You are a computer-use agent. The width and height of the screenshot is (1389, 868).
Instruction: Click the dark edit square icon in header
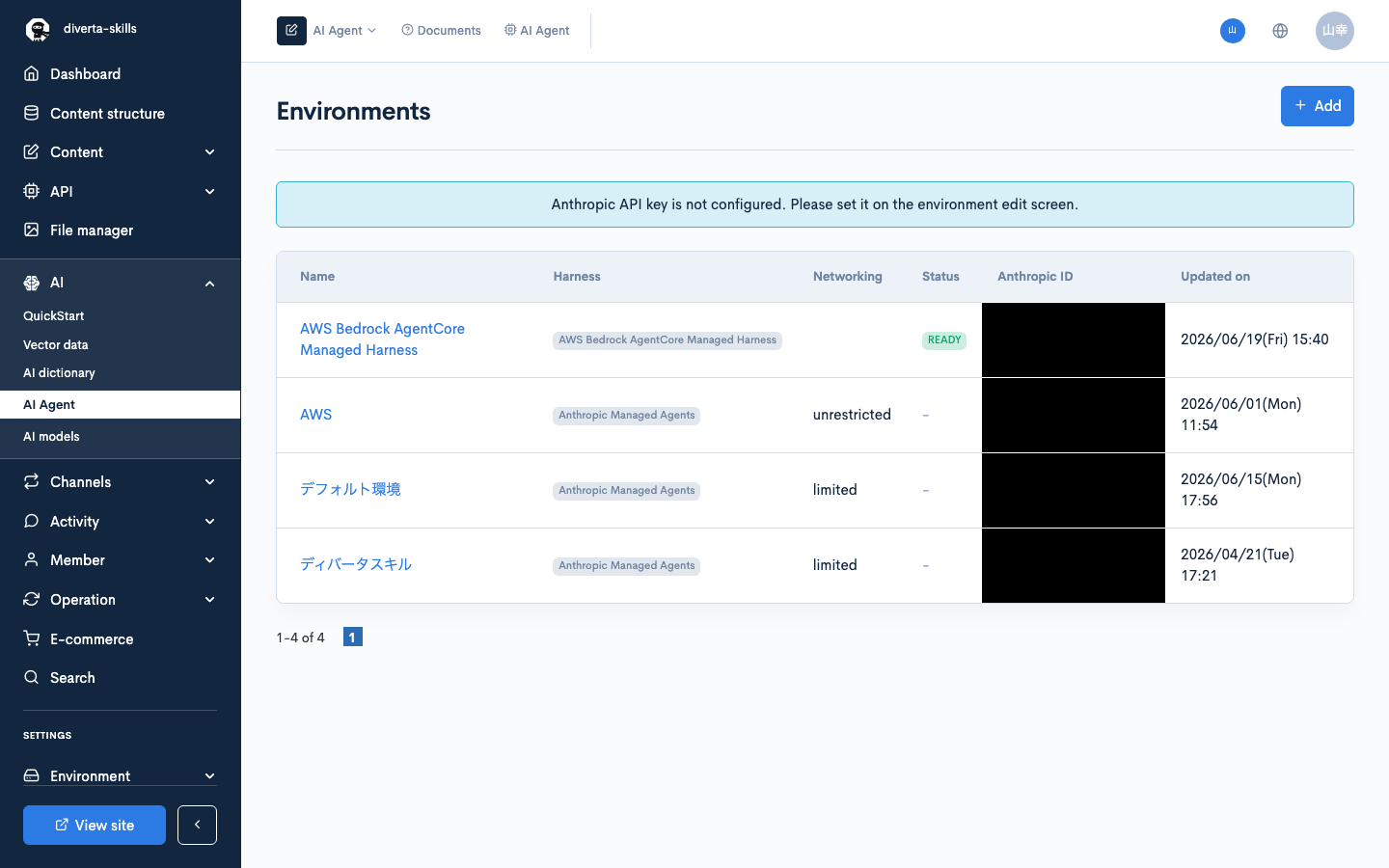click(x=291, y=31)
